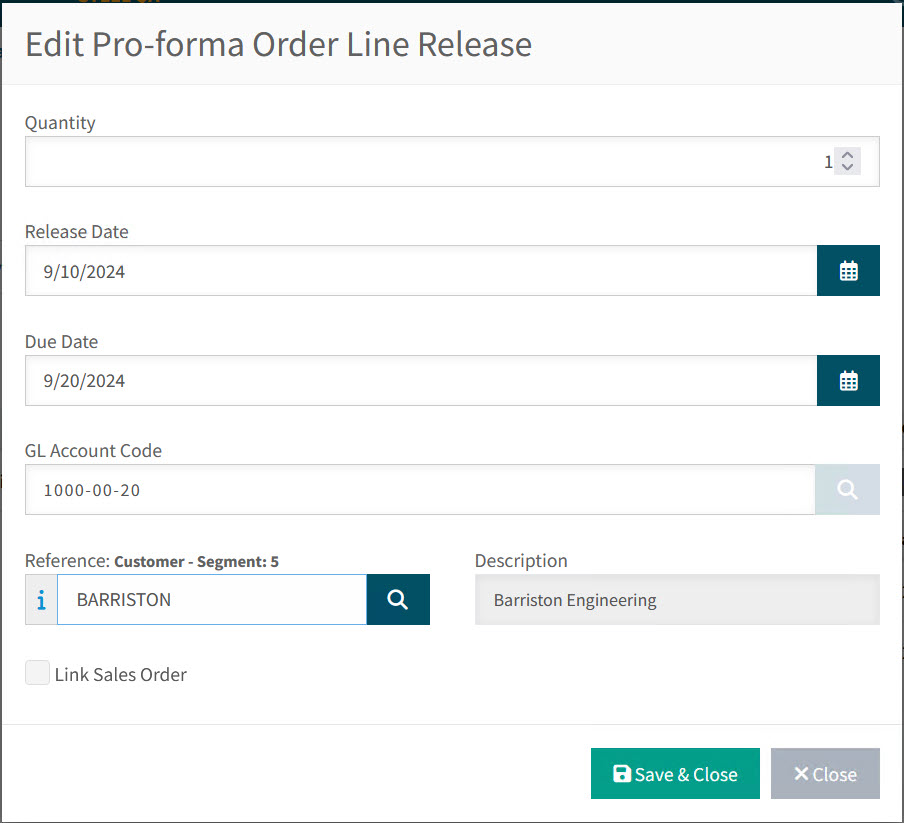Image resolution: width=904 pixels, height=823 pixels.
Task: Decrement Quantity using the down arrow
Action: click(x=847, y=167)
